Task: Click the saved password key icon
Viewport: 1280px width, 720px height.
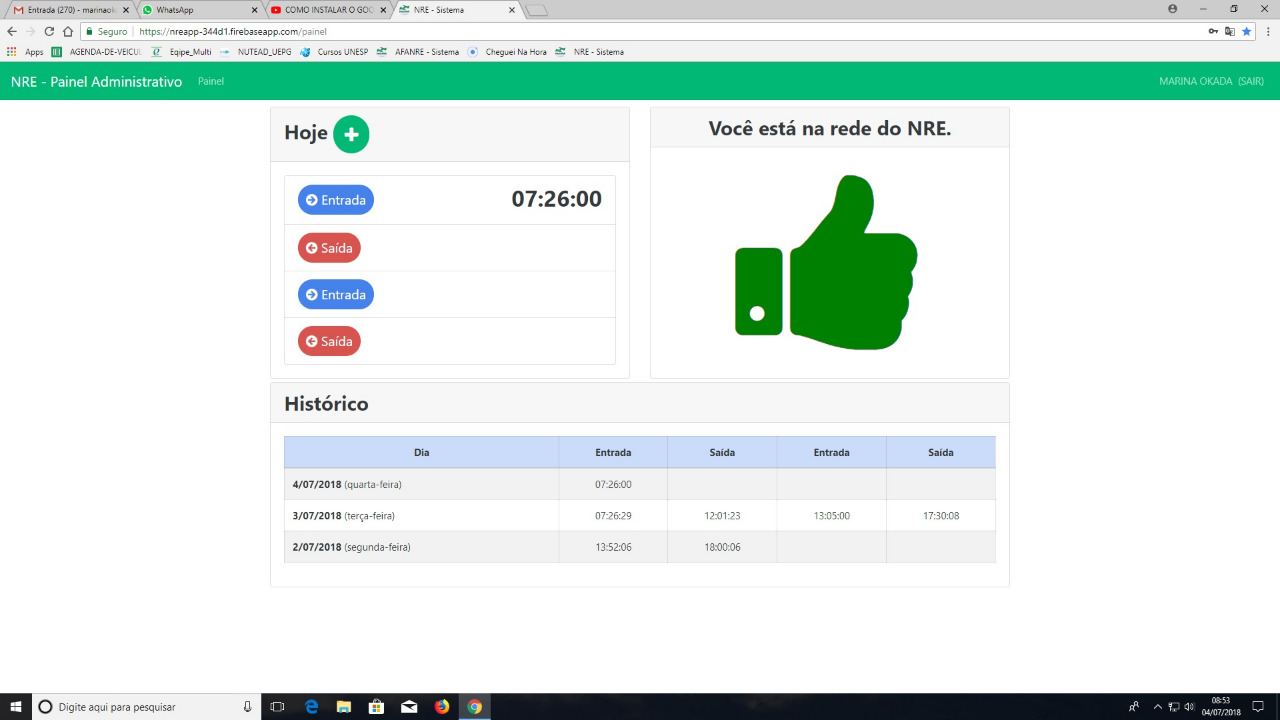Action: tap(1213, 31)
